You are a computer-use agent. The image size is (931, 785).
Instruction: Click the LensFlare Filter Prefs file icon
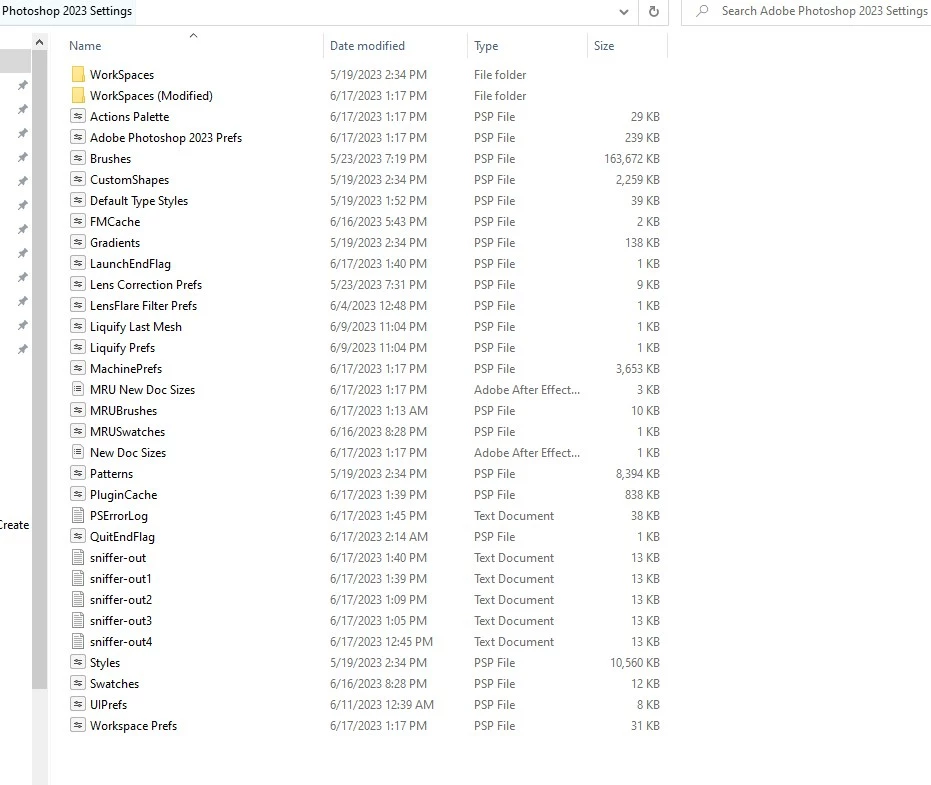click(x=78, y=305)
